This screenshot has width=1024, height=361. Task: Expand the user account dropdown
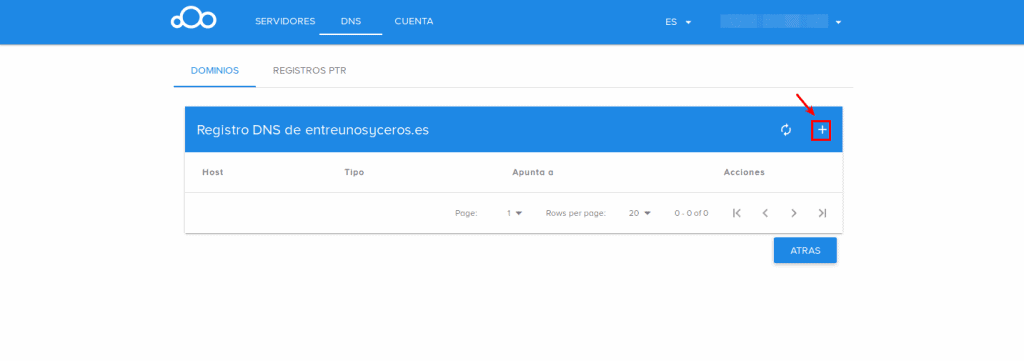780,22
